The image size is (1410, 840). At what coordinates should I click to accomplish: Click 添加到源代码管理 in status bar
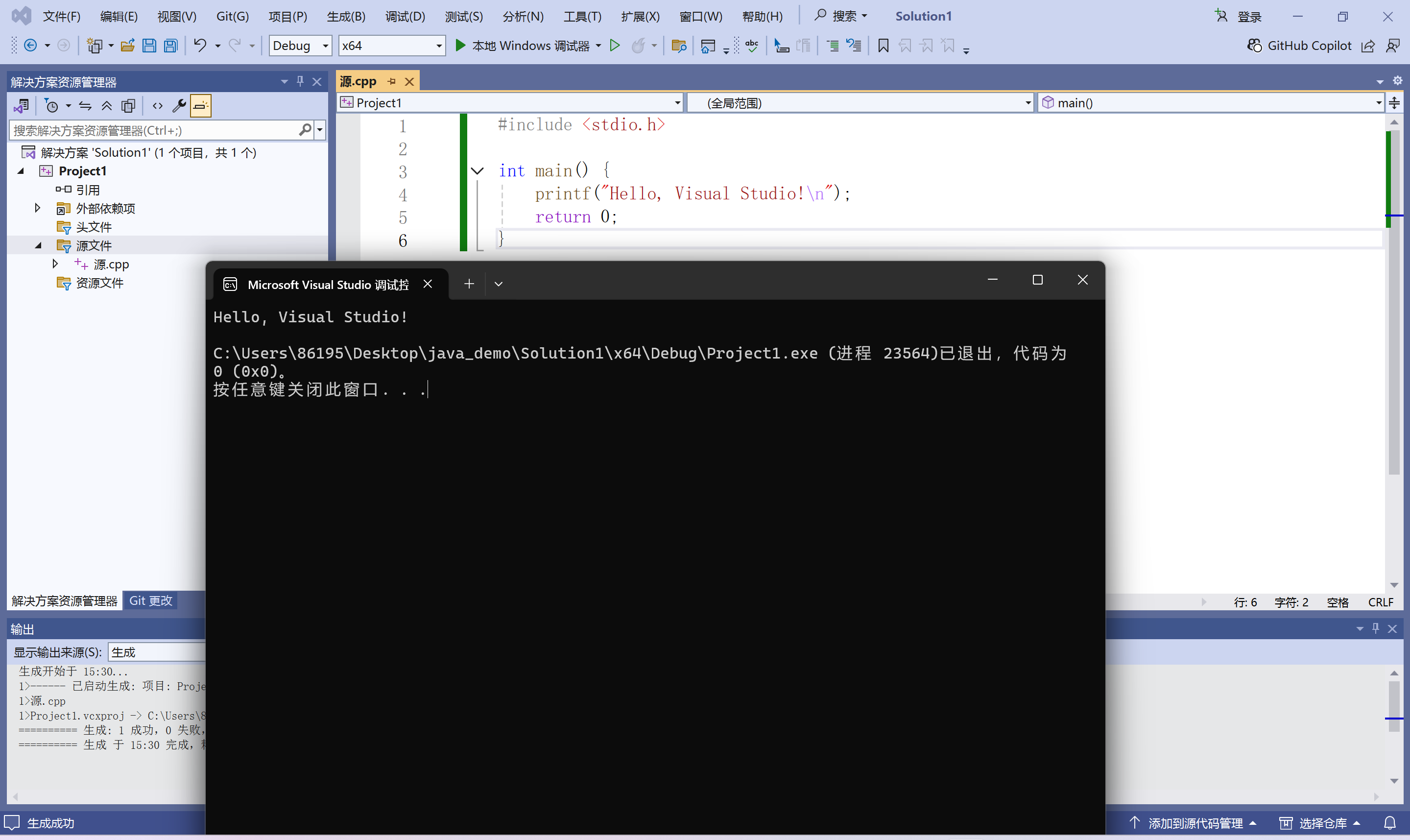click(x=1192, y=823)
